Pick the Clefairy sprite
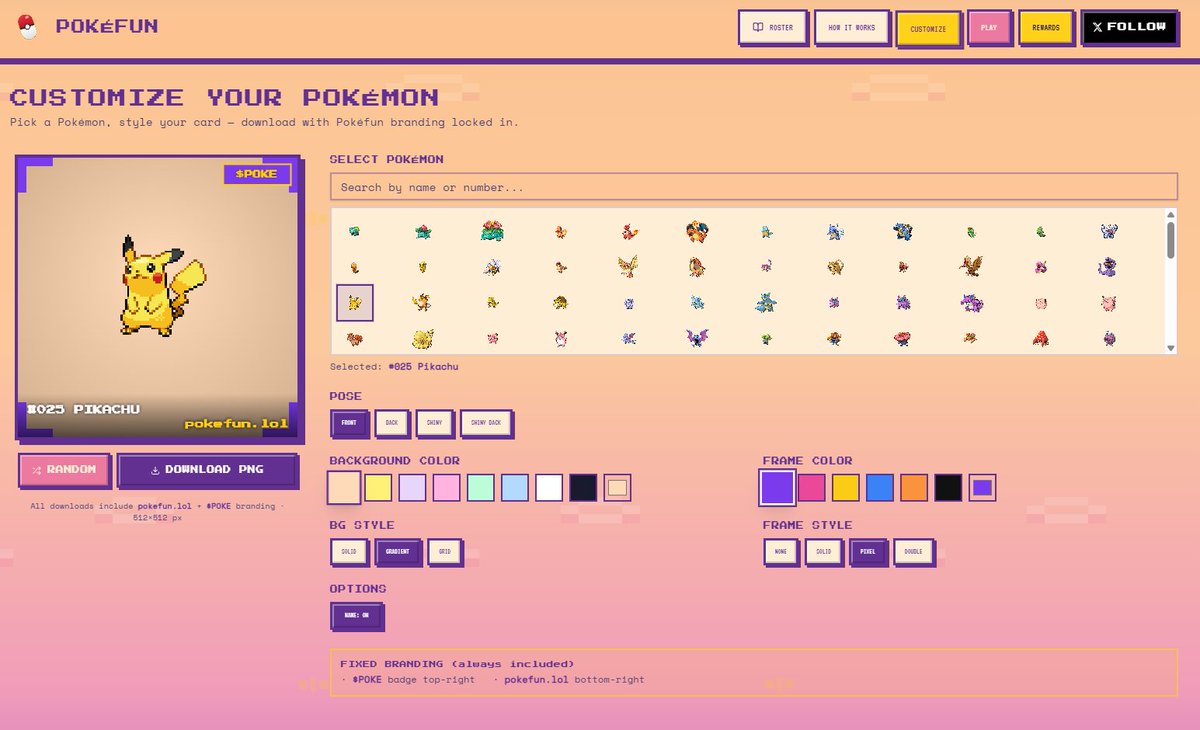 click(1040, 302)
